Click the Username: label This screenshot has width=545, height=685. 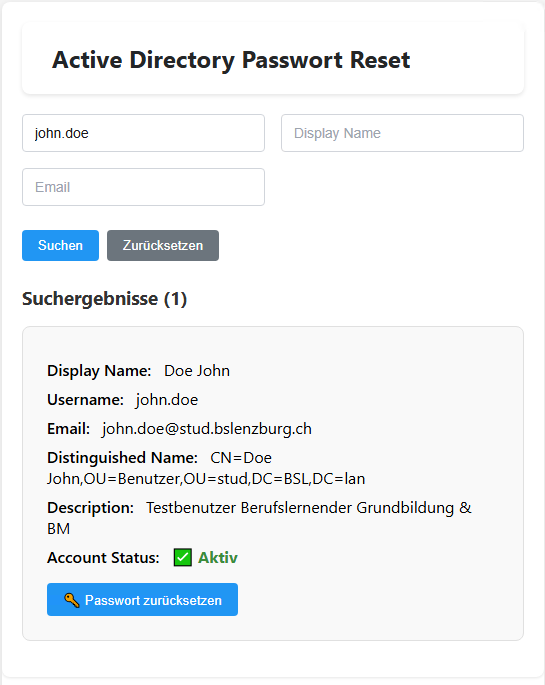86,400
